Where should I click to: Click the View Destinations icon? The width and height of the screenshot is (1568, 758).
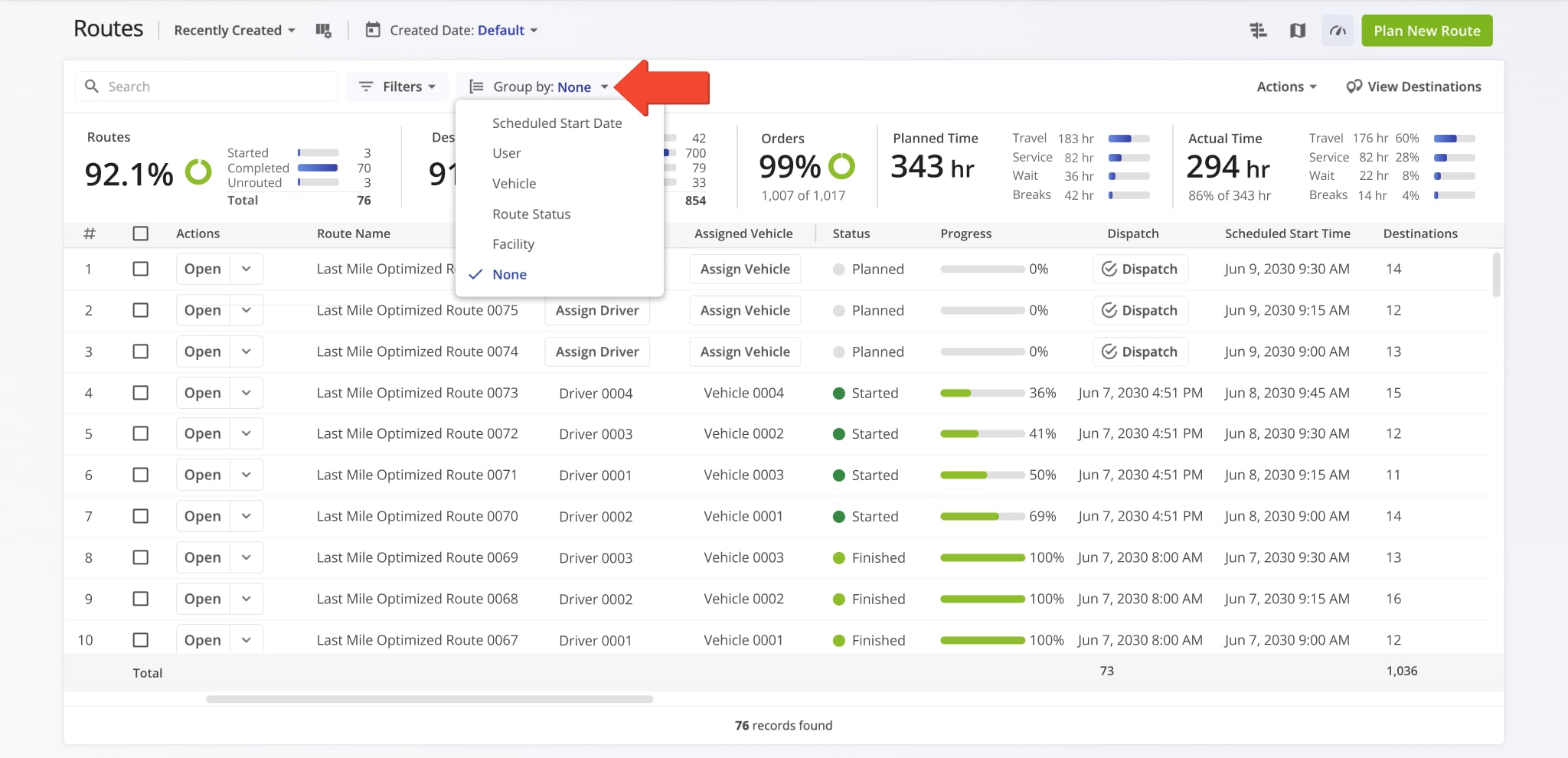click(x=1354, y=86)
